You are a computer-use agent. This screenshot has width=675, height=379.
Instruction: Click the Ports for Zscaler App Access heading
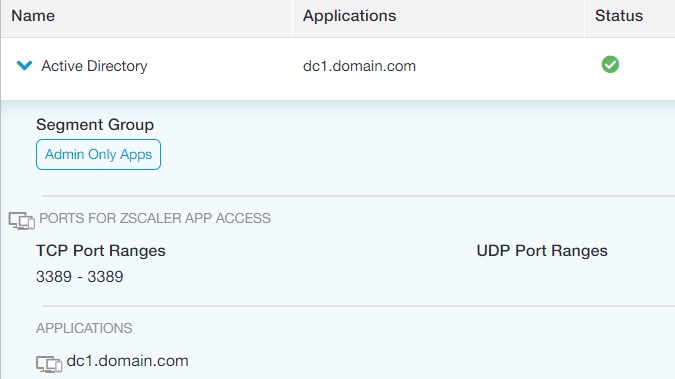coord(155,218)
